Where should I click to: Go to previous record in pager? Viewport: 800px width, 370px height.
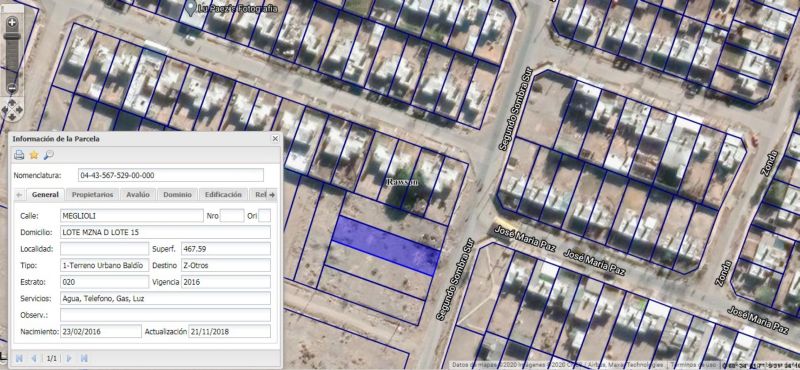point(34,358)
